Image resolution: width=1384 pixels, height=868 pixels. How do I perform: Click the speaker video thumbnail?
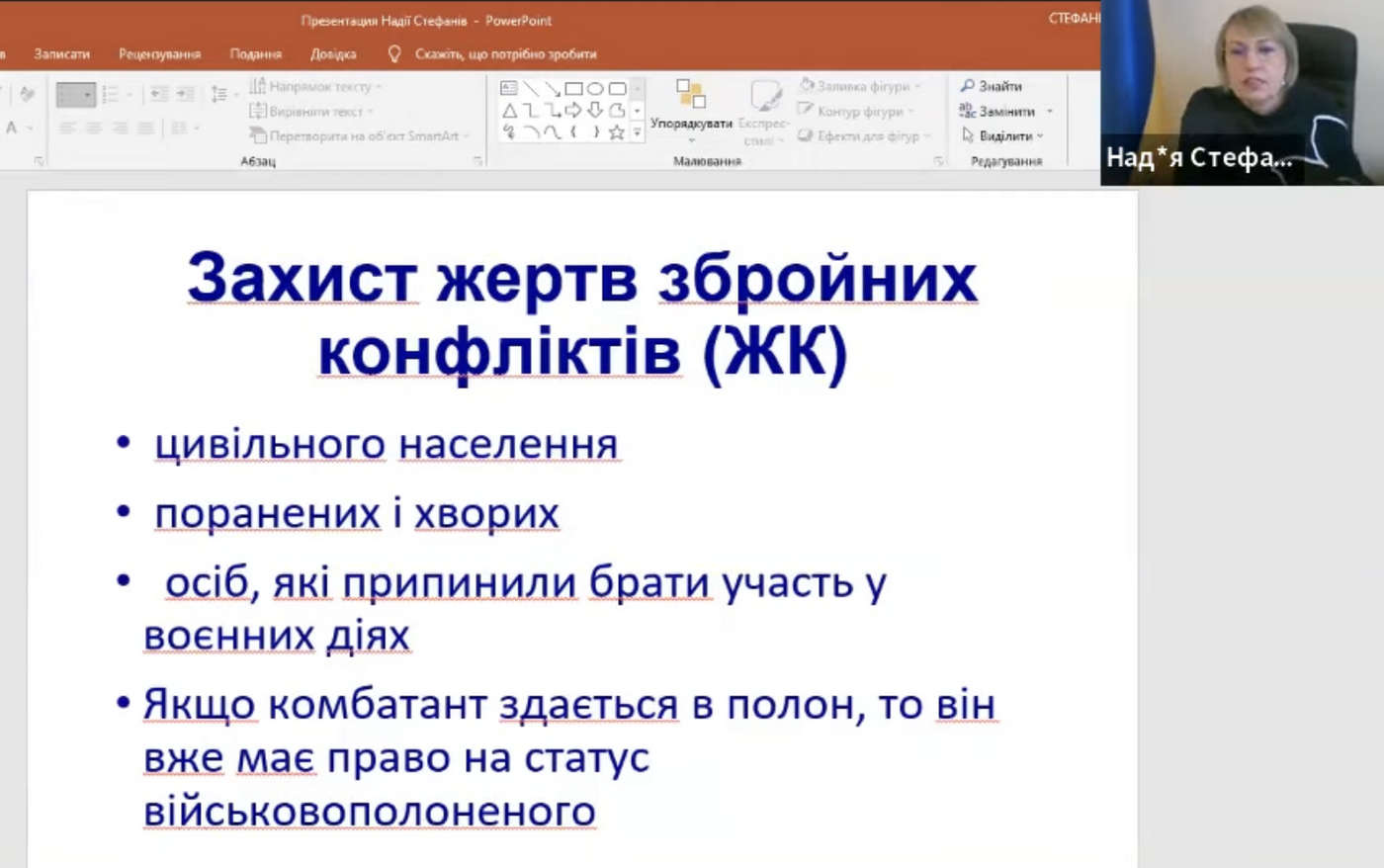(x=1242, y=91)
